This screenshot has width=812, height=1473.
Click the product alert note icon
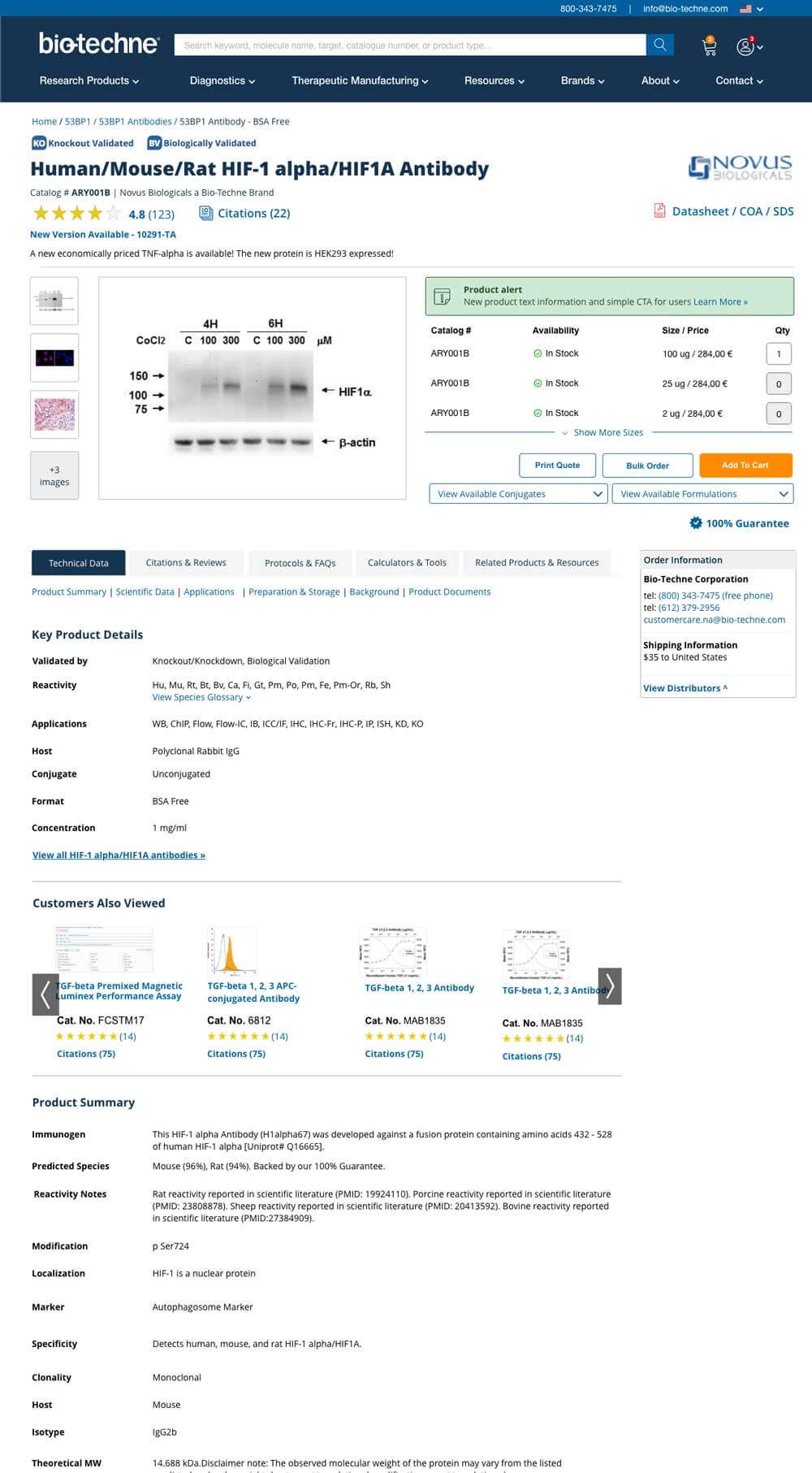pyautogui.click(x=443, y=296)
